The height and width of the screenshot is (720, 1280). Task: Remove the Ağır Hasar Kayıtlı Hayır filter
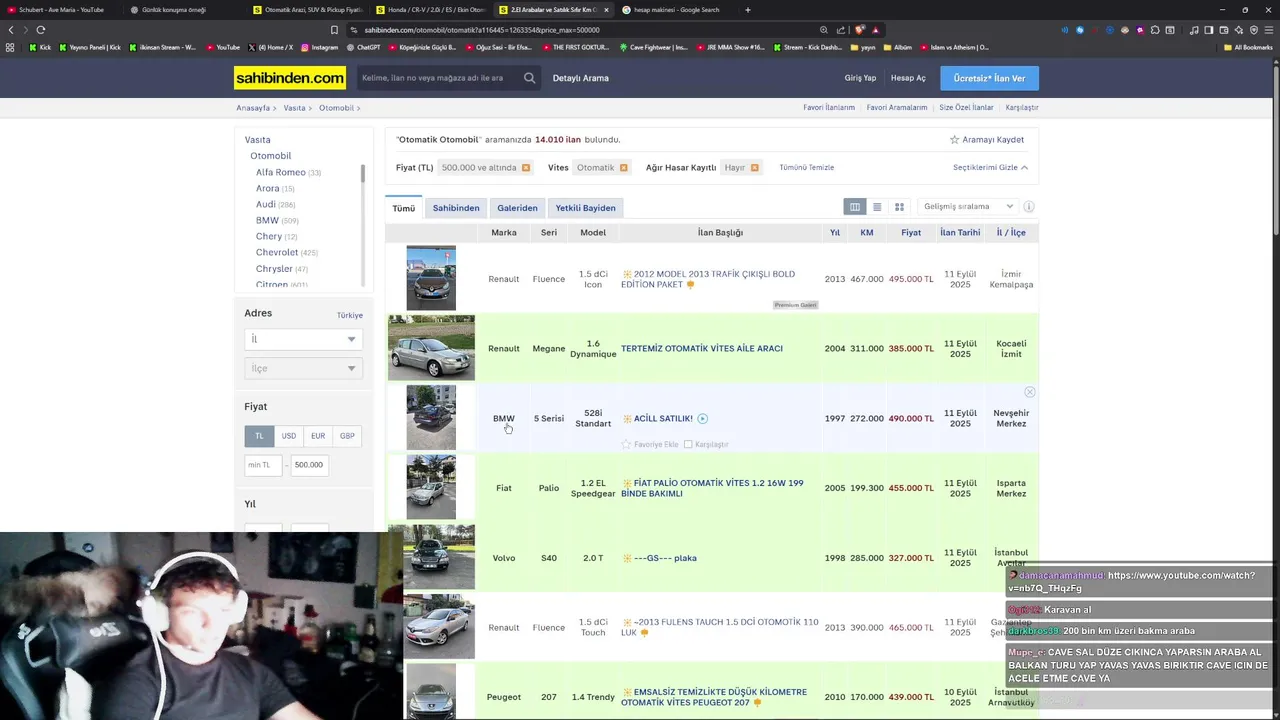[x=755, y=168]
